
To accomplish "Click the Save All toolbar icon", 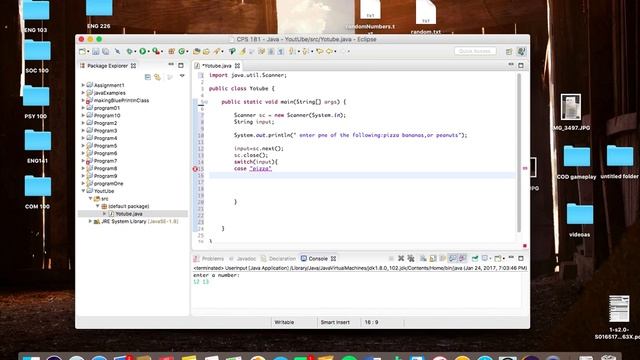I will pos(105,51).
